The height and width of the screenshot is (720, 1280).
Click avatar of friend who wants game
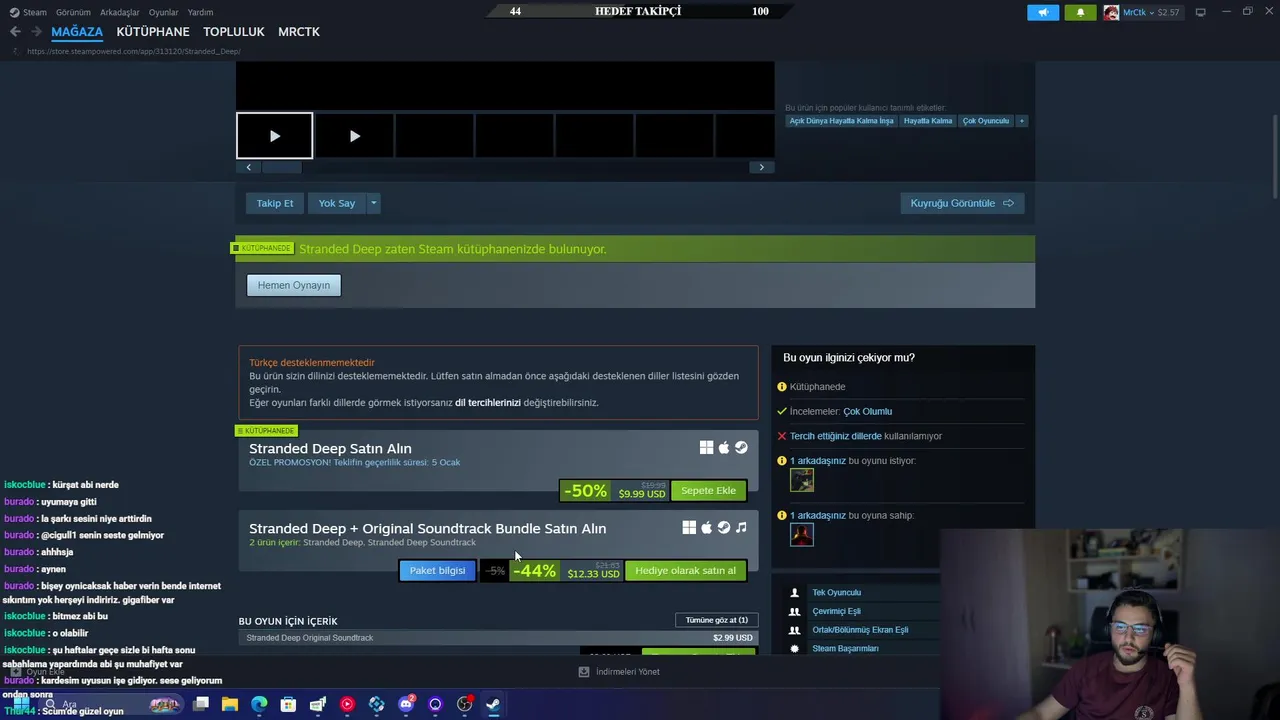[x=802, y=481]
